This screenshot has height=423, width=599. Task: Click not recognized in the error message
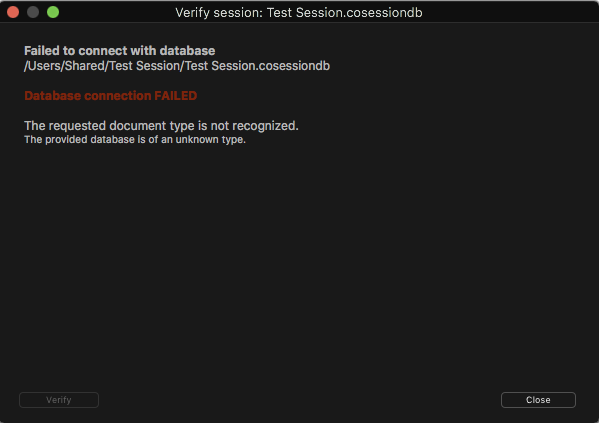(x=254, y=126)
